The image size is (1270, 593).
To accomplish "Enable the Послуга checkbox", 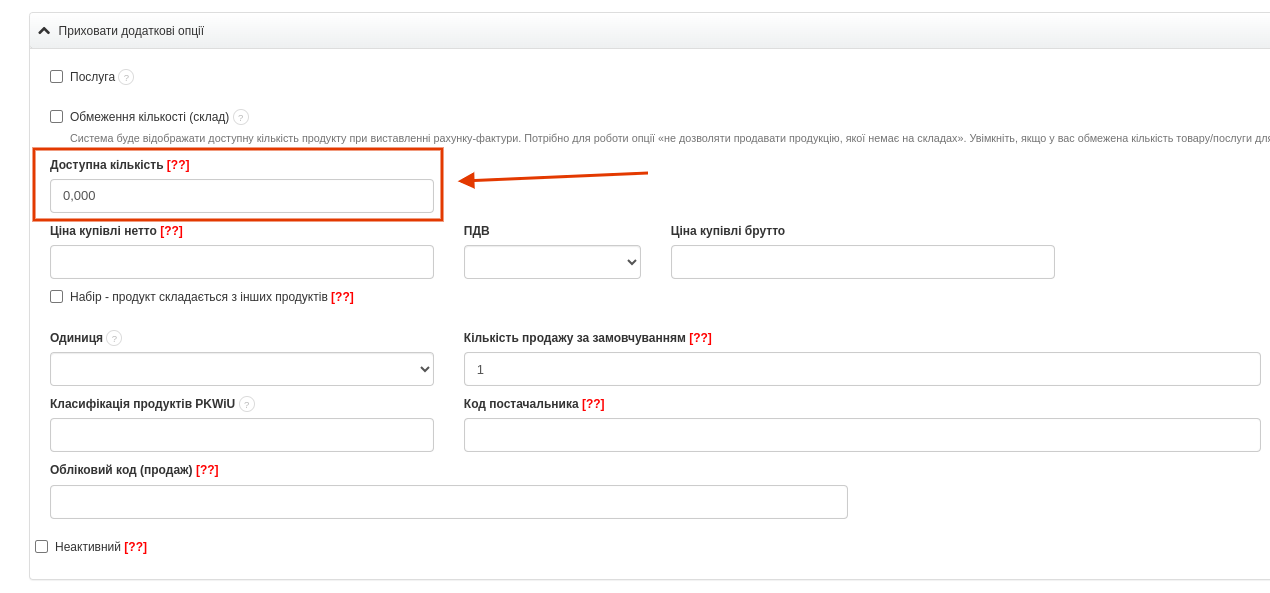I will (57, 77).
